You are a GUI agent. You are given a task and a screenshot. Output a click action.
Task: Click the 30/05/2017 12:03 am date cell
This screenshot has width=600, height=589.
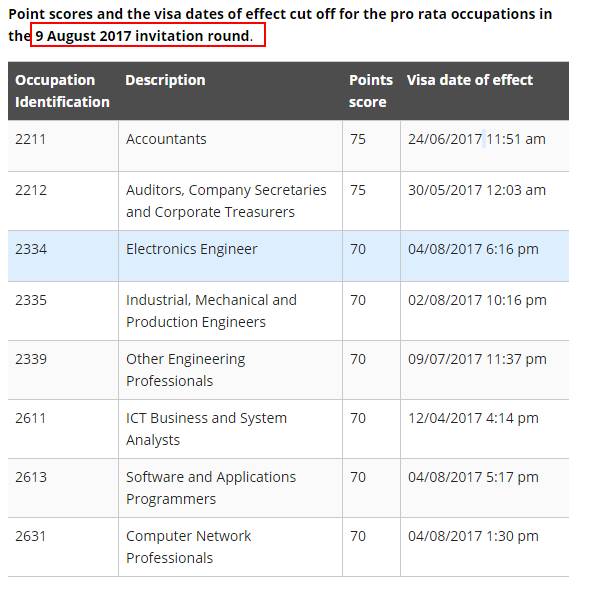click(477, 190)
